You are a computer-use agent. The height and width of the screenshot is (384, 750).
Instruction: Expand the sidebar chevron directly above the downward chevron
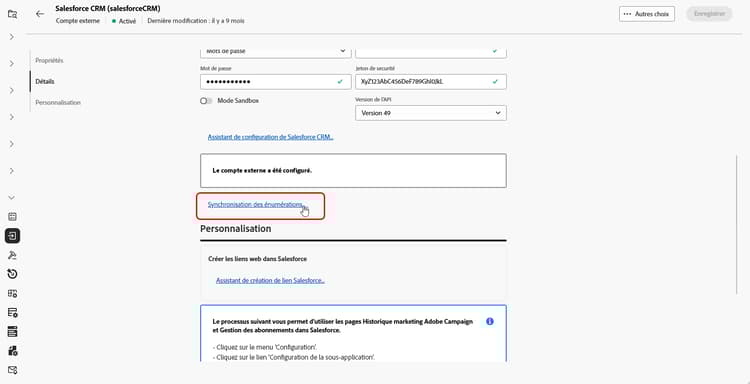tap(12, 171)
